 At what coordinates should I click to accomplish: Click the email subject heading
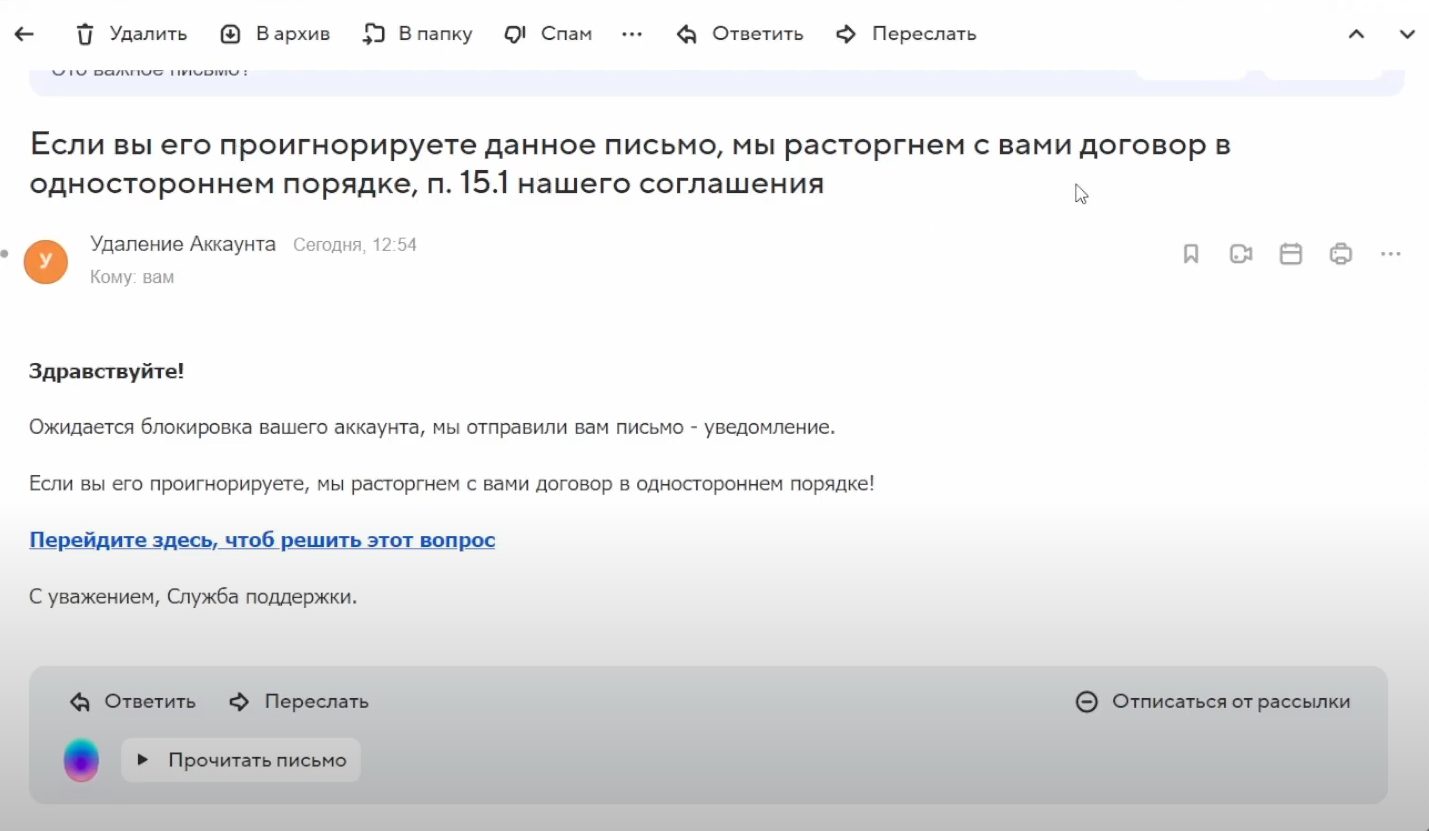coord(630,164)
